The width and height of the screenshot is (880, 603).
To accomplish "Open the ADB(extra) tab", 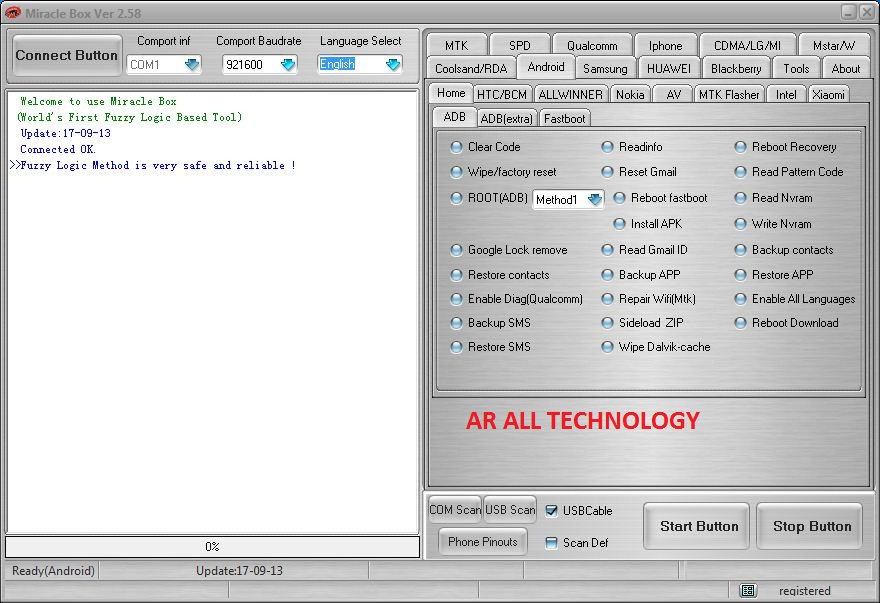I will pos(506,118).
